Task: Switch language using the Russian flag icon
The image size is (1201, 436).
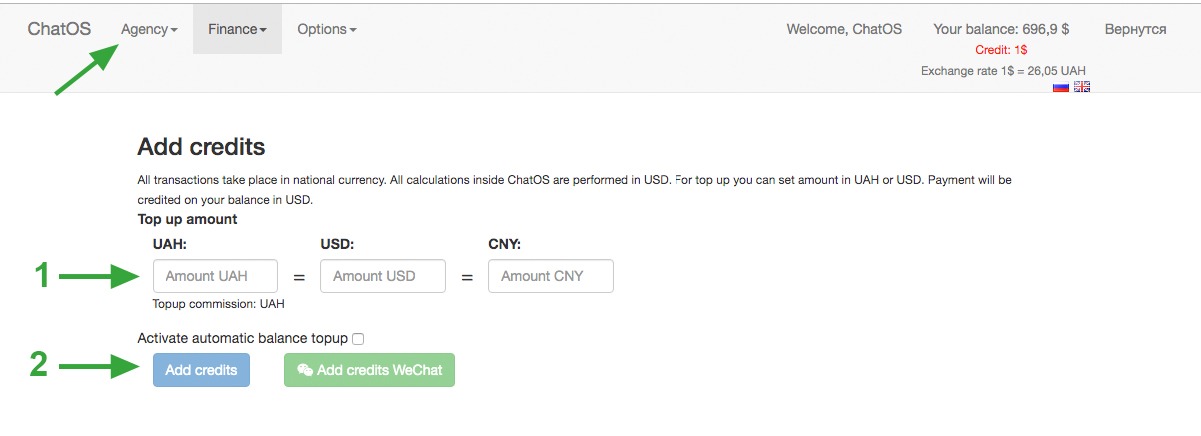Action: coord(1061,87)
